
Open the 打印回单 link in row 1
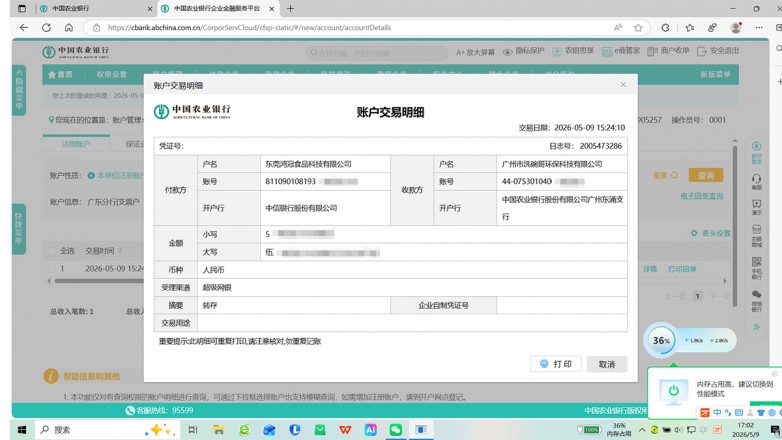pyautogui.click(x=682, y=269)
